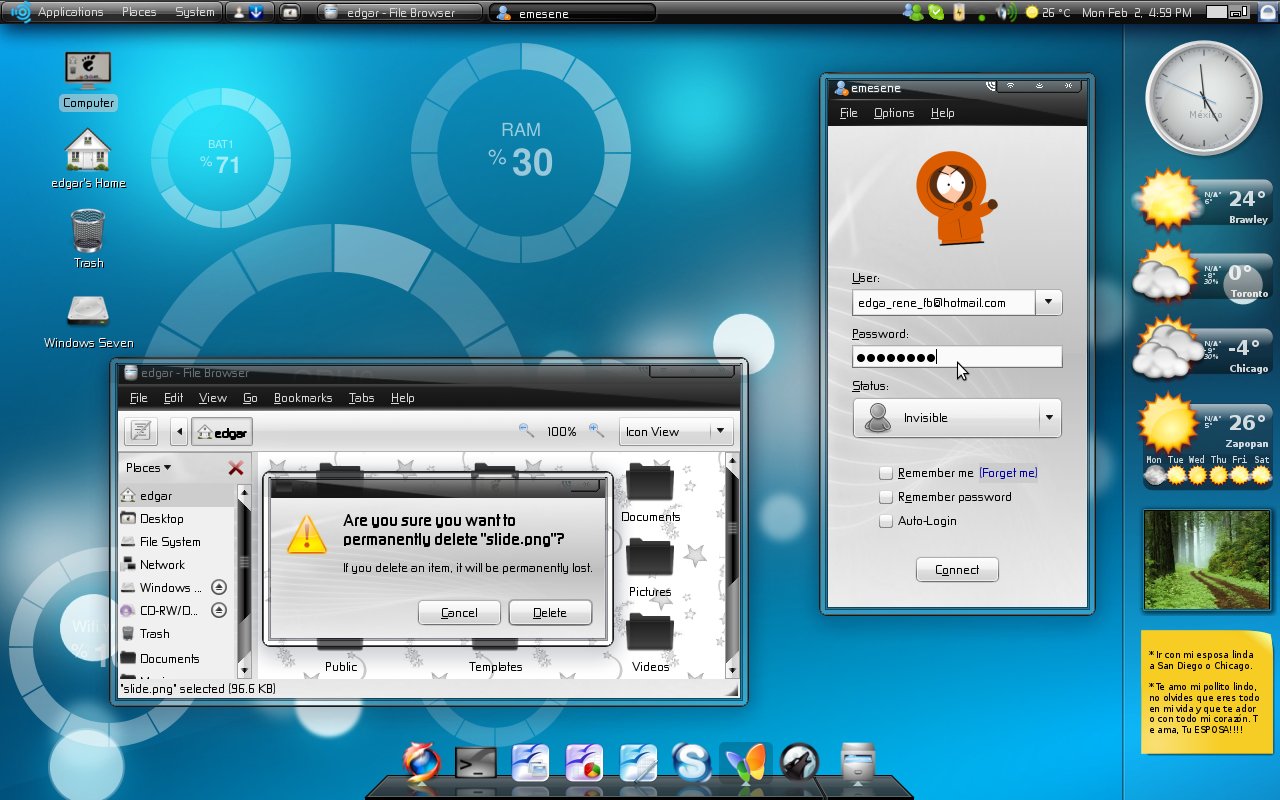The height and width of the screenshot is (800, 1280).
Task: Enable the Auto-Login checkbox
Action: click(x=886, y=521)
